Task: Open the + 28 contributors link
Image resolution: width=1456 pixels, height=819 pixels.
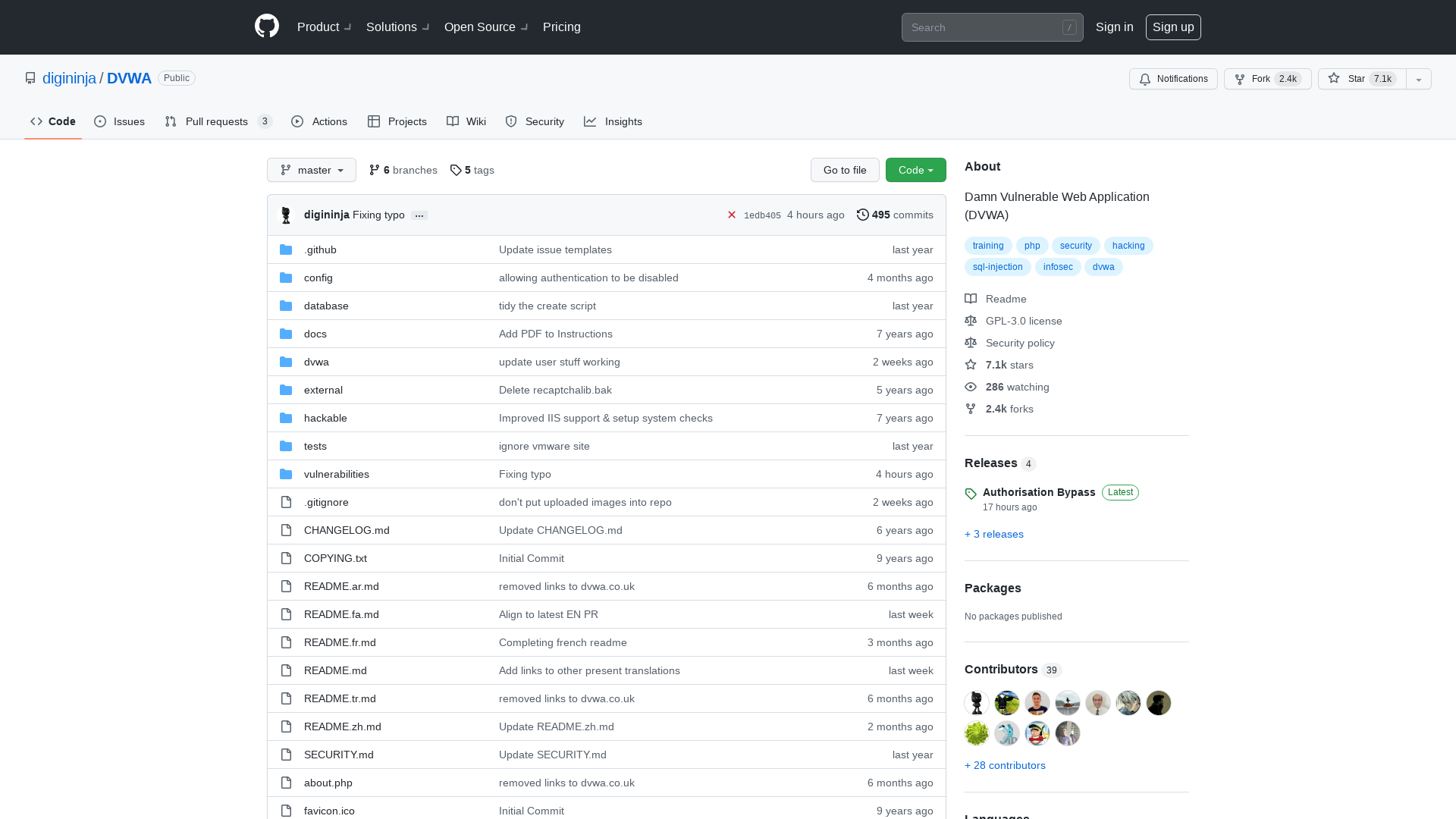Action: [x=1005, y=765]
